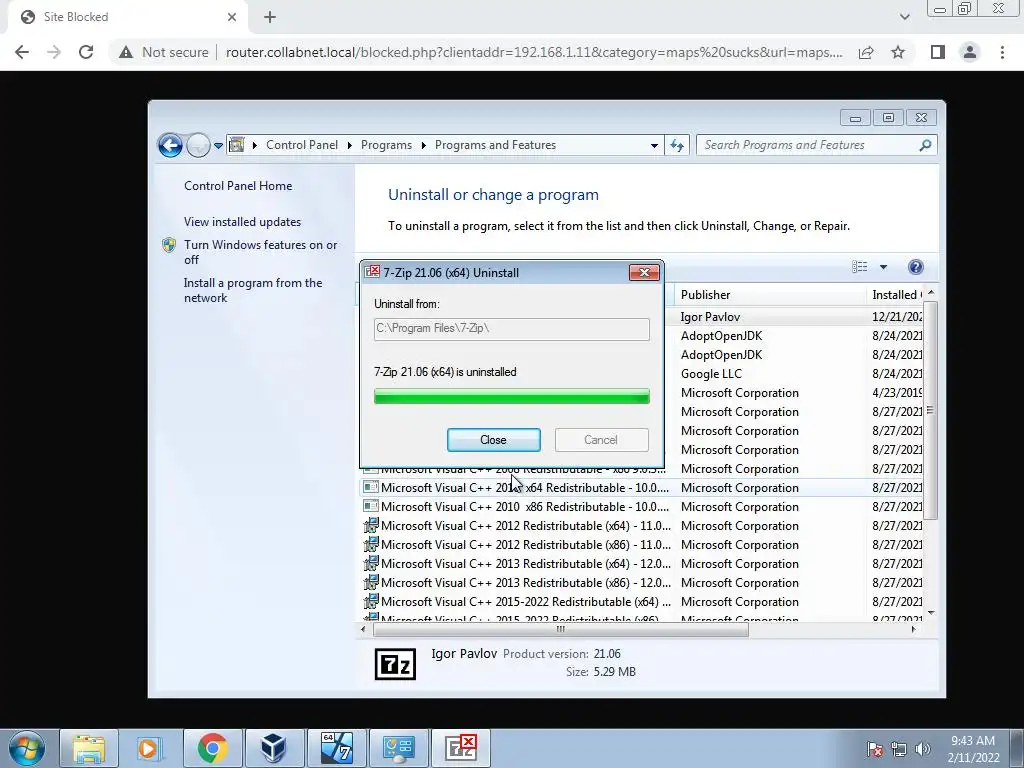Click Programs in the breadcrumb
The width and height of the screenshot is (1024, 768).
tap(386, 145)
